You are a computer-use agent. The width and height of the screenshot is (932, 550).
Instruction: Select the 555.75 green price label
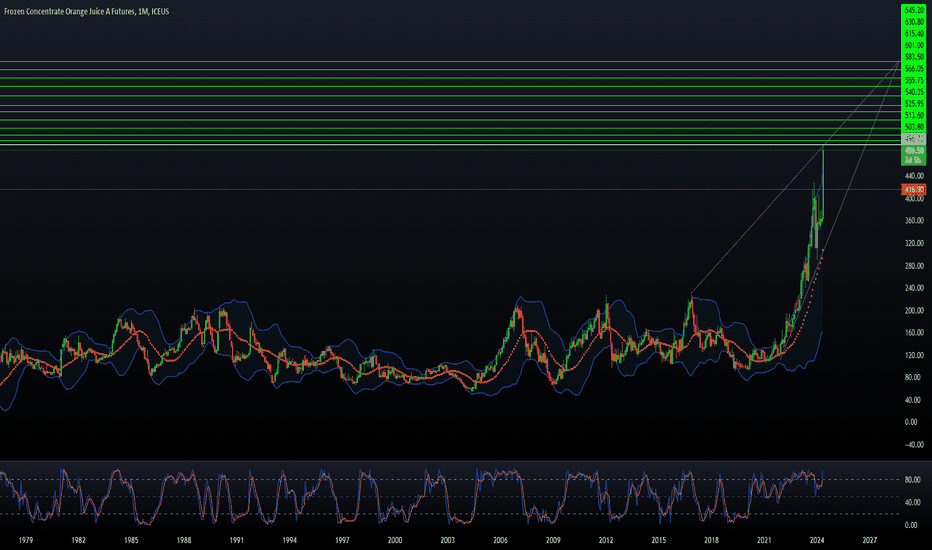914,80
